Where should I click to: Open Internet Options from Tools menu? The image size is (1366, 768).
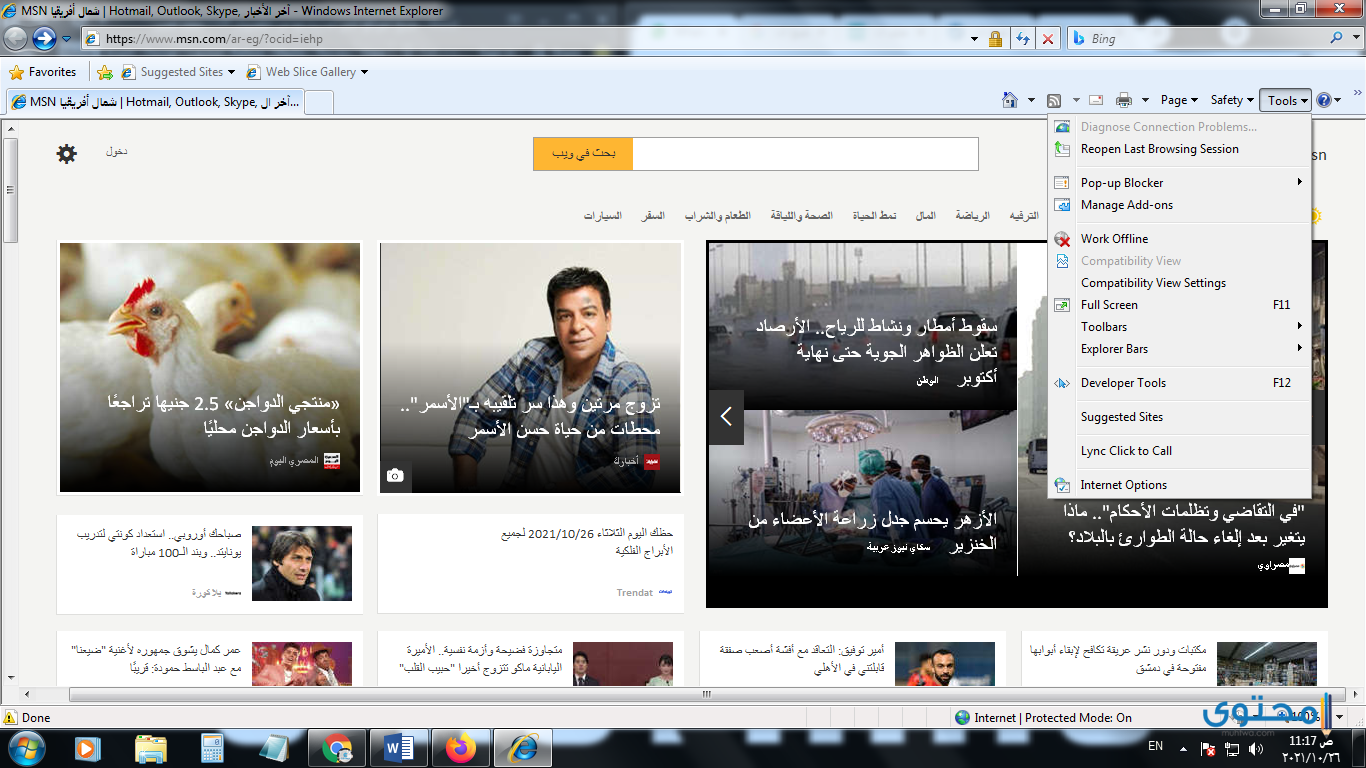(x=1180, y=485)
